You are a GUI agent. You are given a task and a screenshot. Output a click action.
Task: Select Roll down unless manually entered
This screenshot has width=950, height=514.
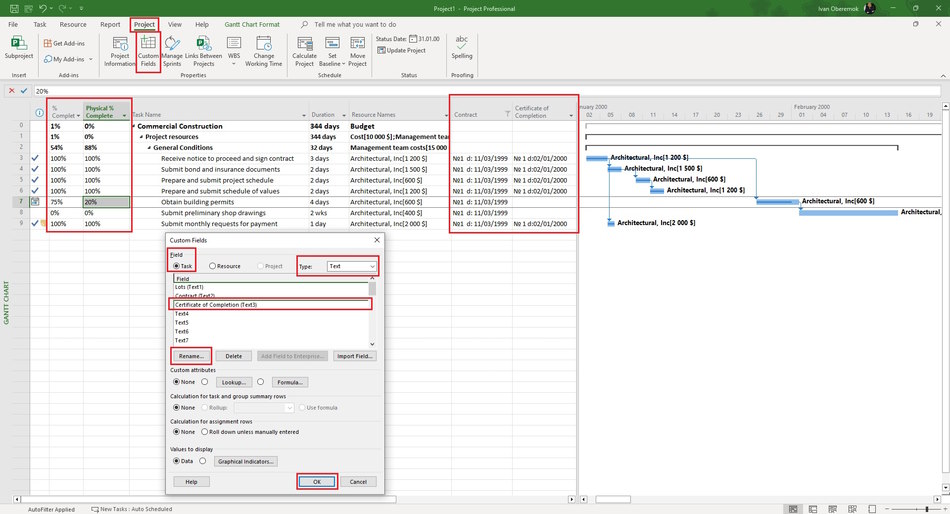tap(205, 432)
